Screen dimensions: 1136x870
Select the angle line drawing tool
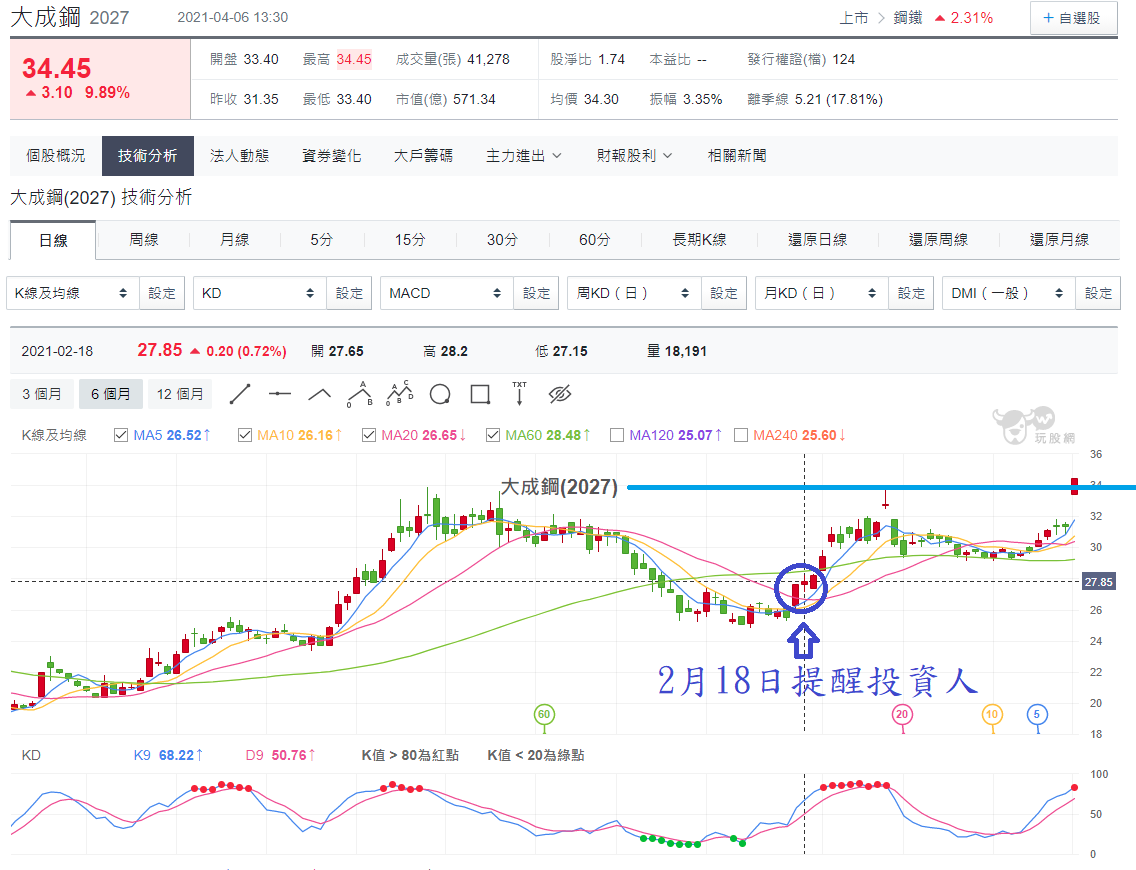[x=320, y=394]
